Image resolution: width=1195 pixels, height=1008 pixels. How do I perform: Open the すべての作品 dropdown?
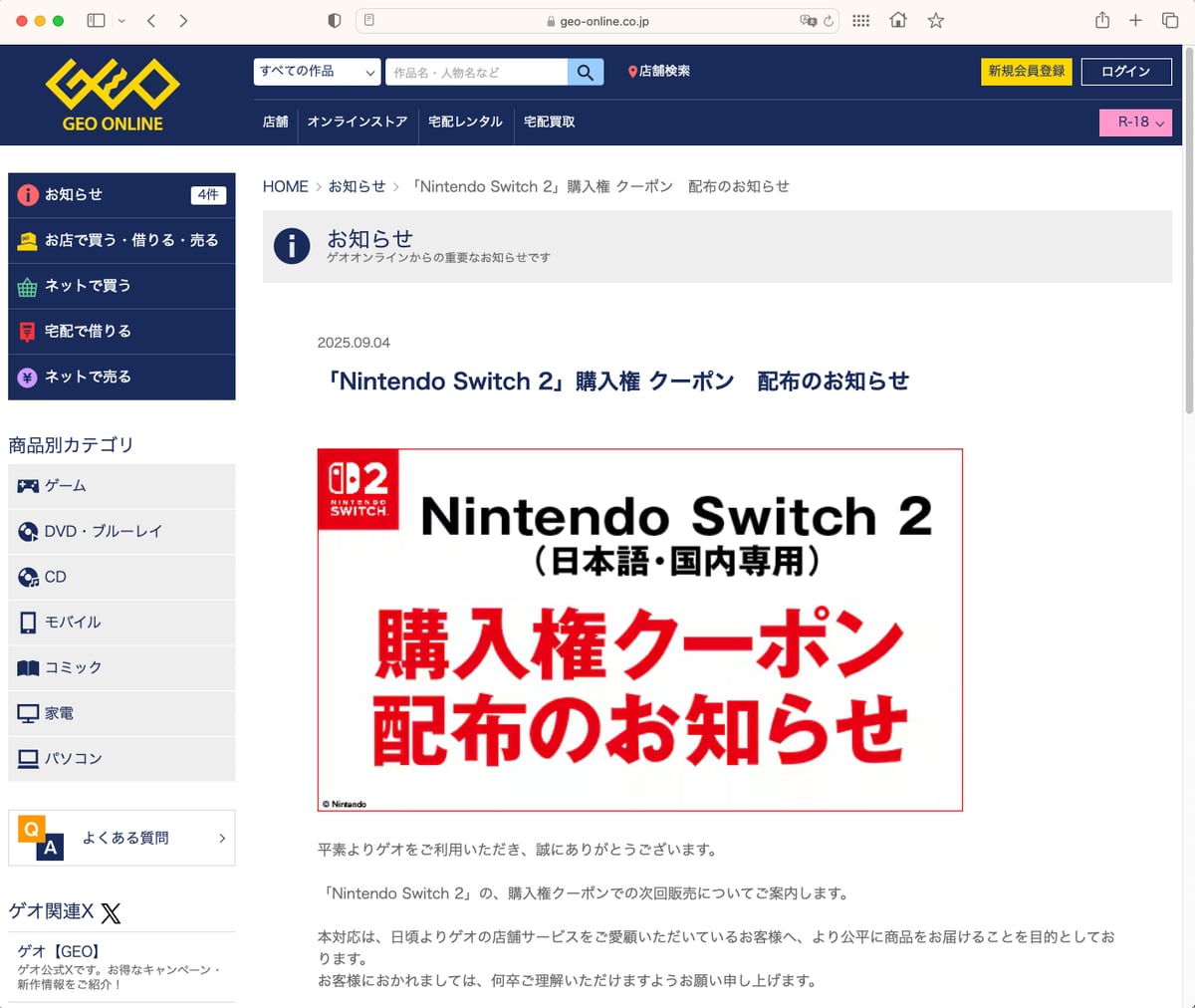pyautogui.click(x=316, y=72)
